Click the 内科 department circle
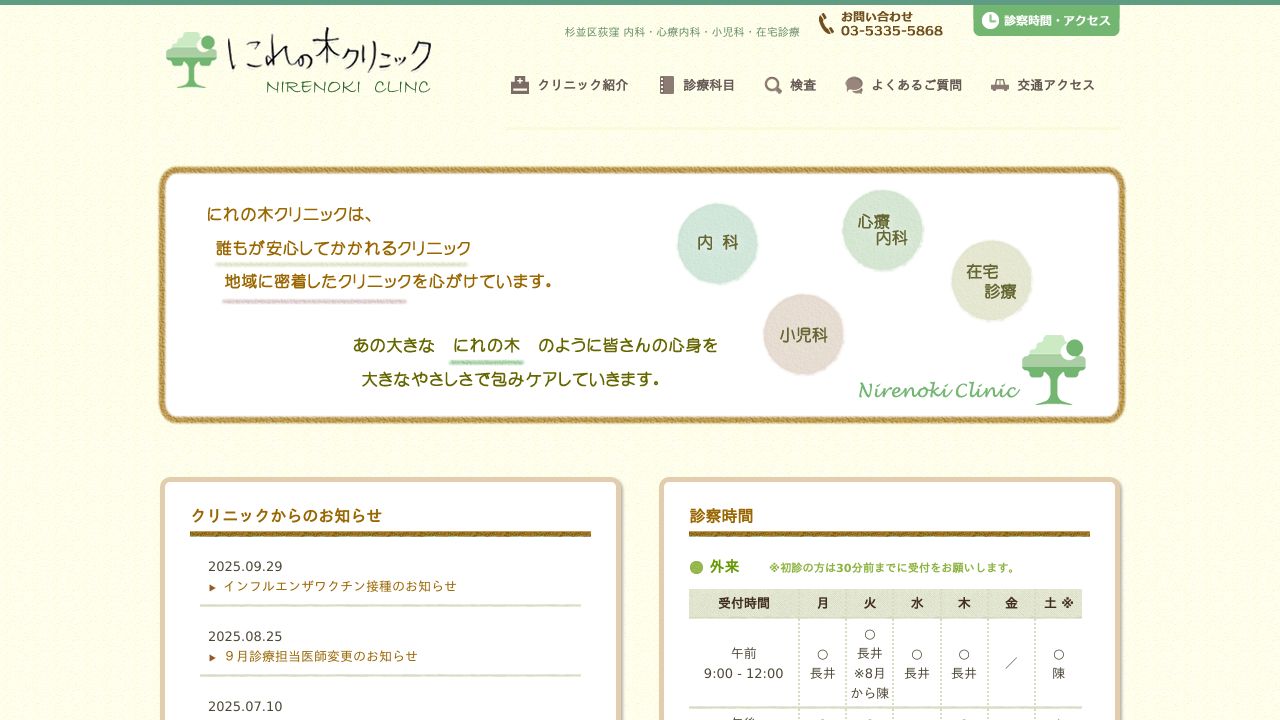This screenshot has height=720, width=1280. pyautogui.click(x=717, y=243)
